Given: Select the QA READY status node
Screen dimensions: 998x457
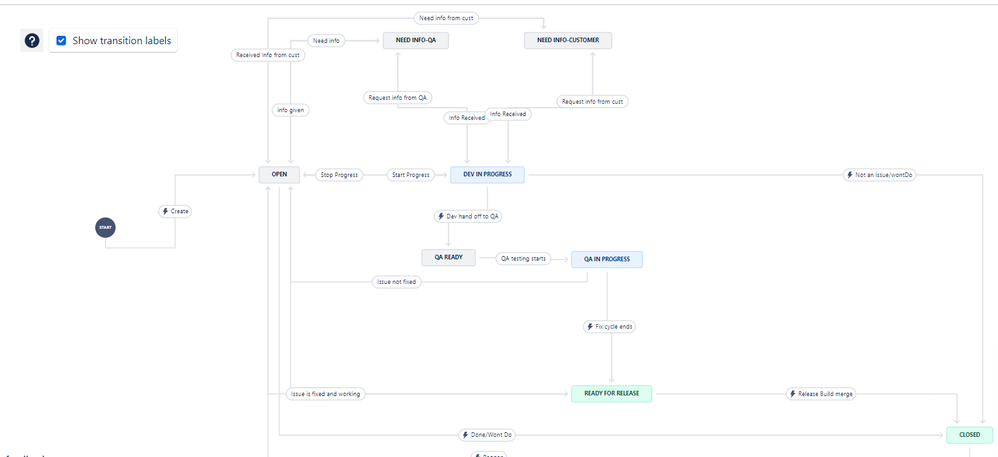Looking at the screenshot, I should tap(448, 258).
